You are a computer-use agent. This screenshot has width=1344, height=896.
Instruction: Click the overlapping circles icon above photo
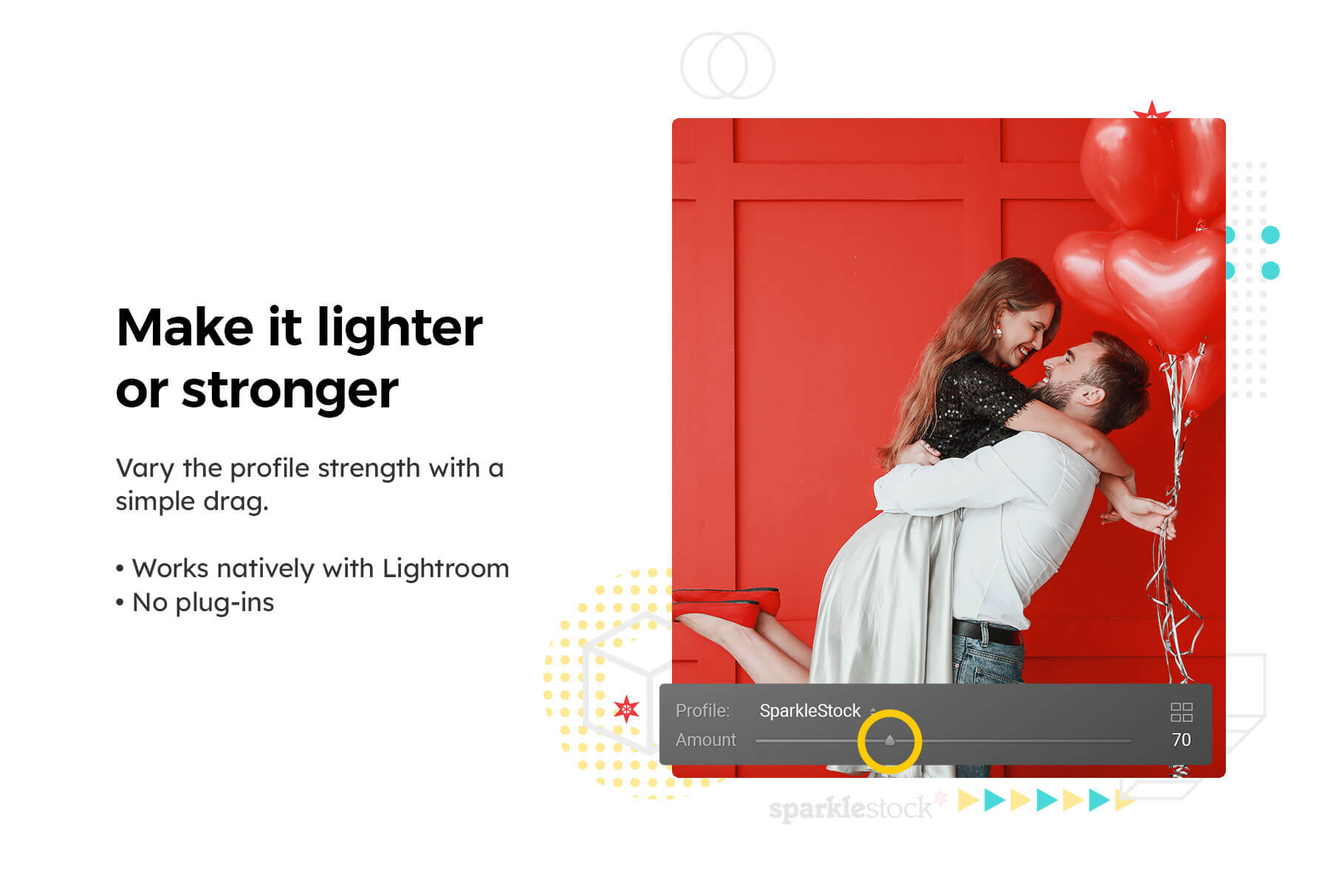[727, 66]
